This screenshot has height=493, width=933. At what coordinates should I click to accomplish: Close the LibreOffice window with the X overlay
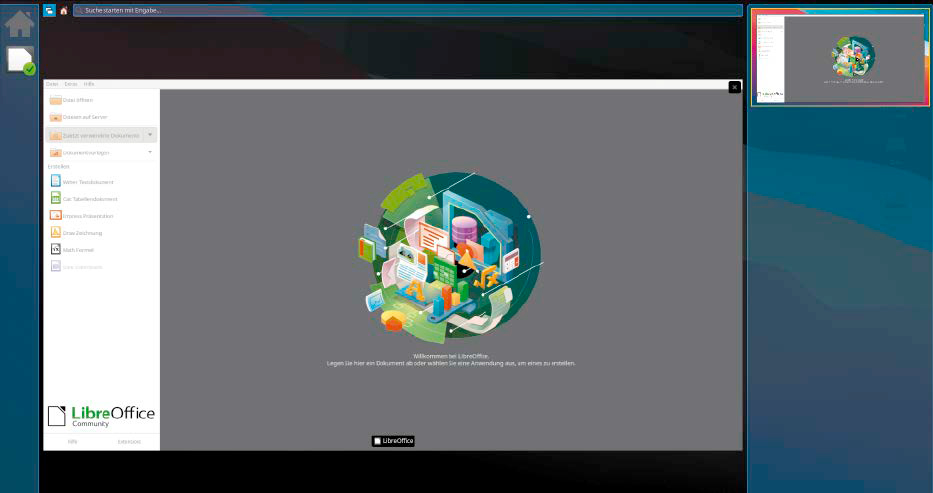(x=734, y=87)
